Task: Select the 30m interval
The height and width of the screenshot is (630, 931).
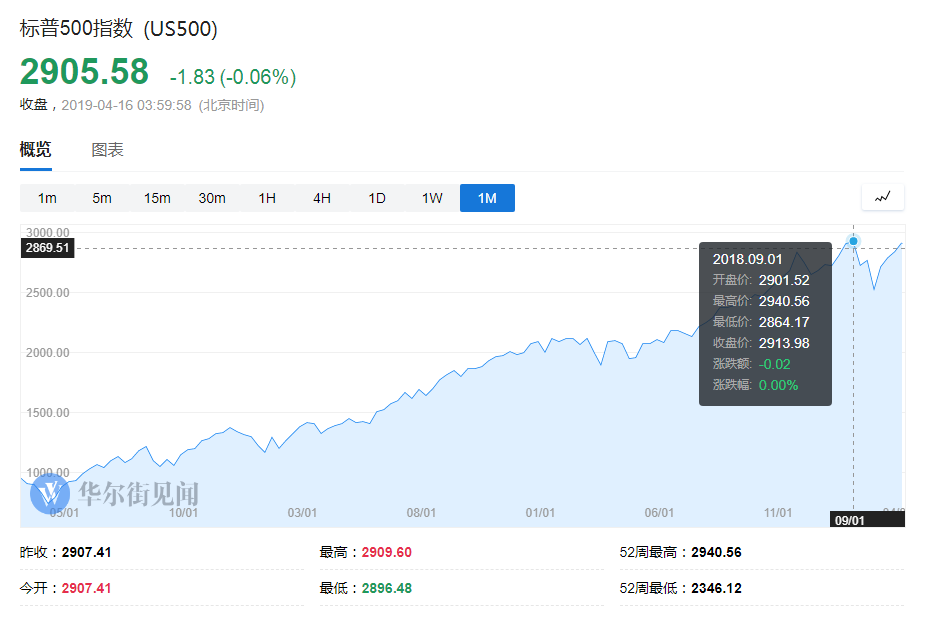Action: 212,198
